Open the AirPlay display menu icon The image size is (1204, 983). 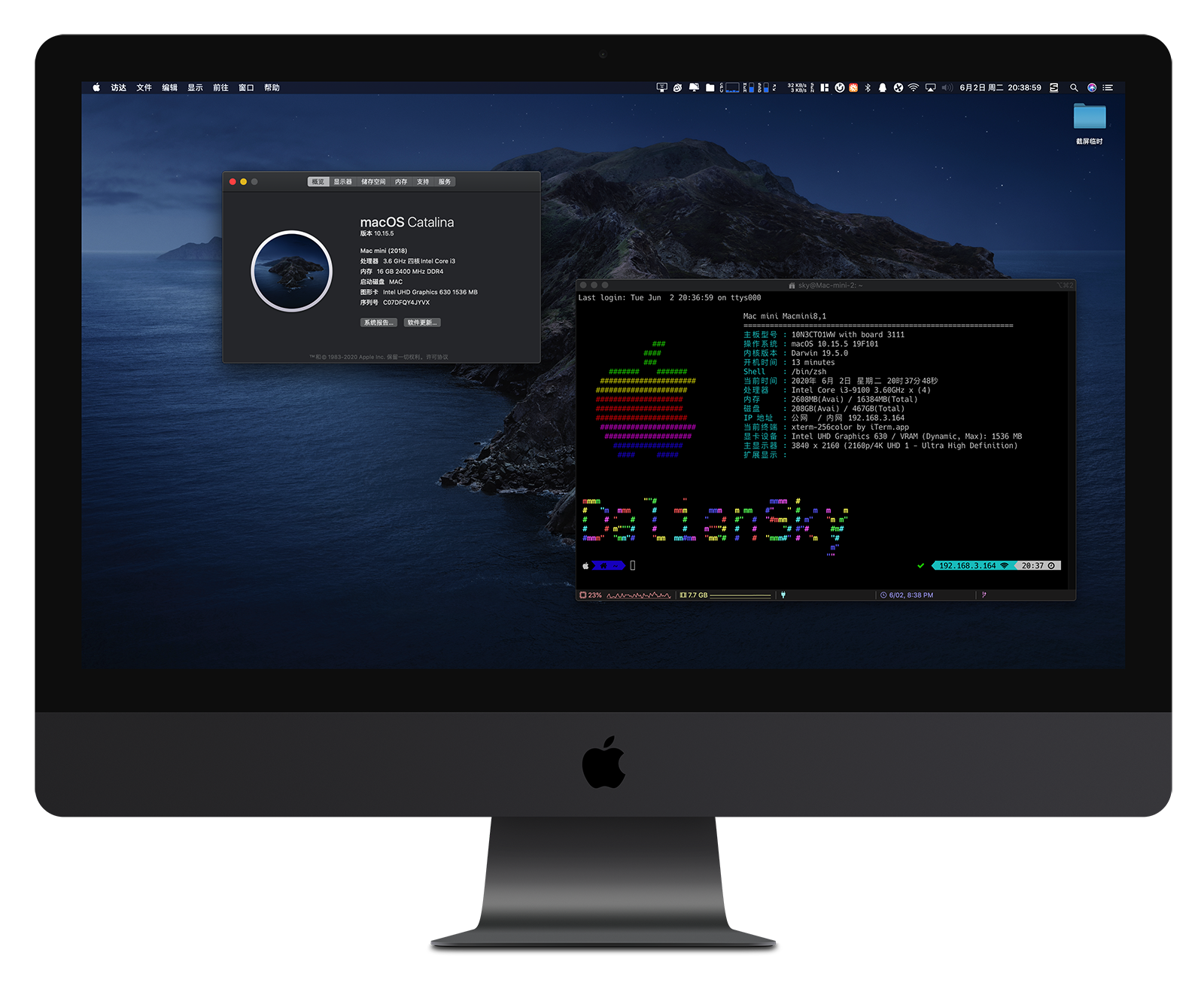point(930,88)
